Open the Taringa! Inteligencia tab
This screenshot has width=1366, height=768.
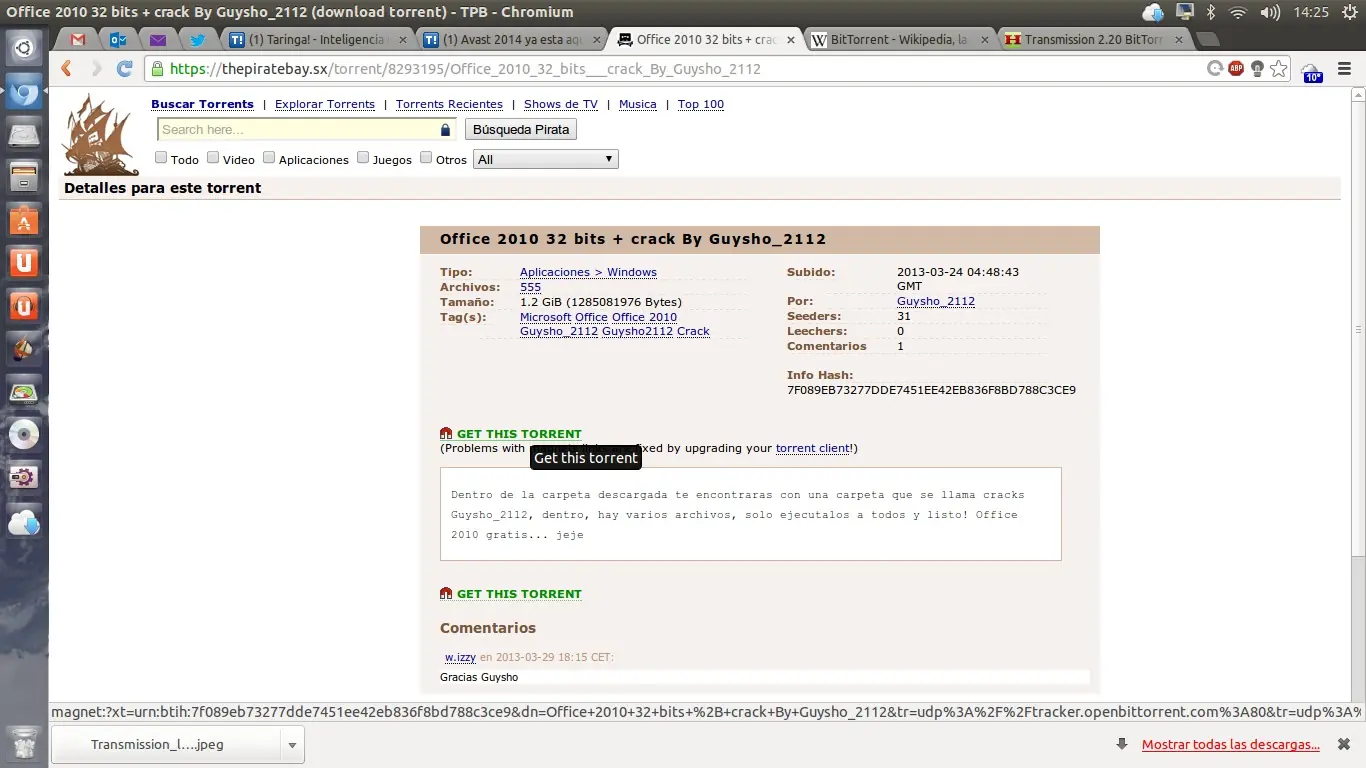click(318, 40)
